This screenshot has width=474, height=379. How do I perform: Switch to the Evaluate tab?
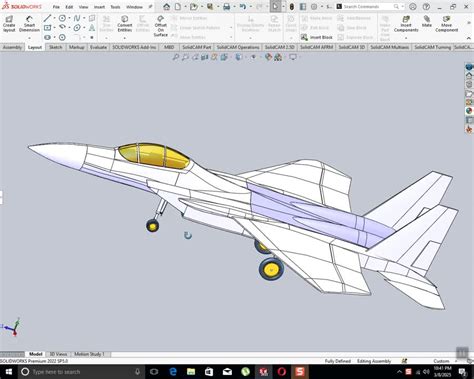(x=98, y=47)
